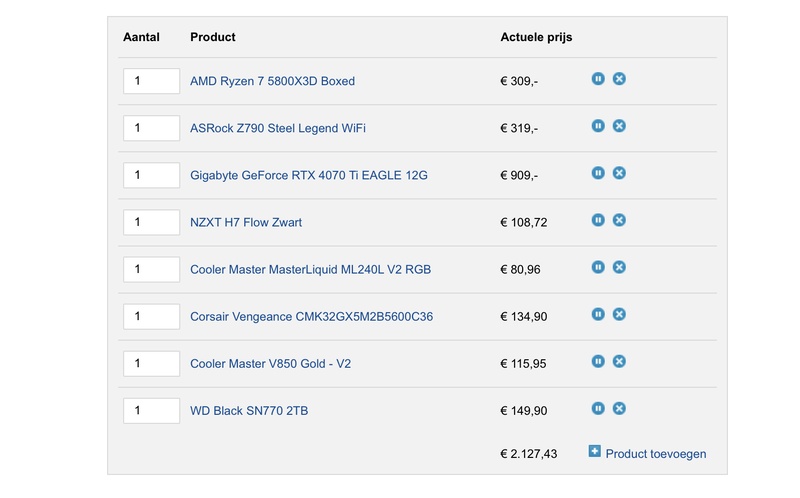Remove the Cooler Master V850 Gold item
Image resolution: width=800 pixels, height=498 pixels.
(x=619, y=361)
